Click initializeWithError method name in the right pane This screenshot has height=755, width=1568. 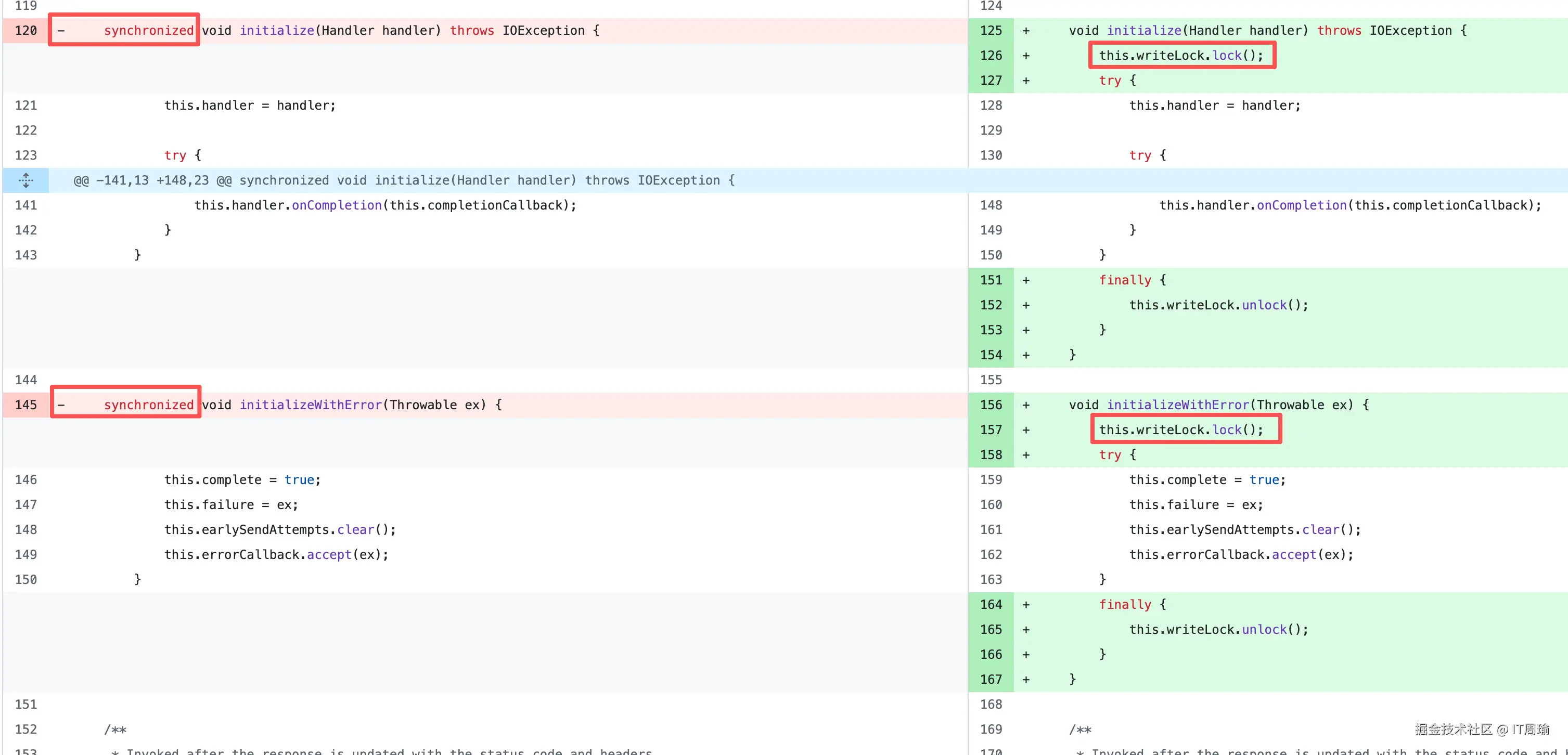coord(1177,405)
